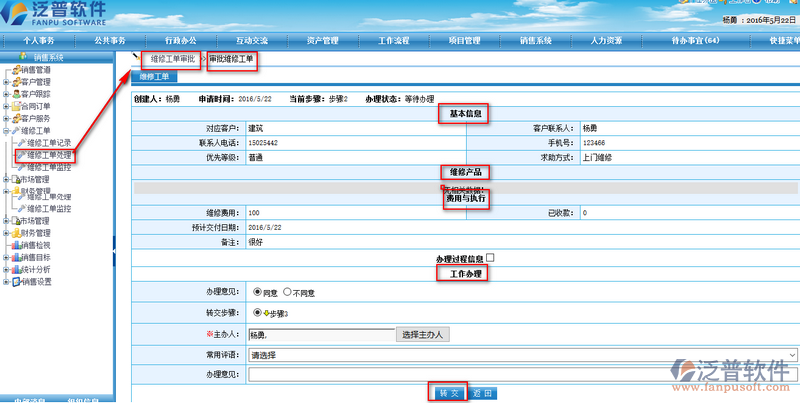The height and width of the screenshot is (403, 800).
Task: Expand the 合同订单 tree node
Action: click(x=6, y=106)
